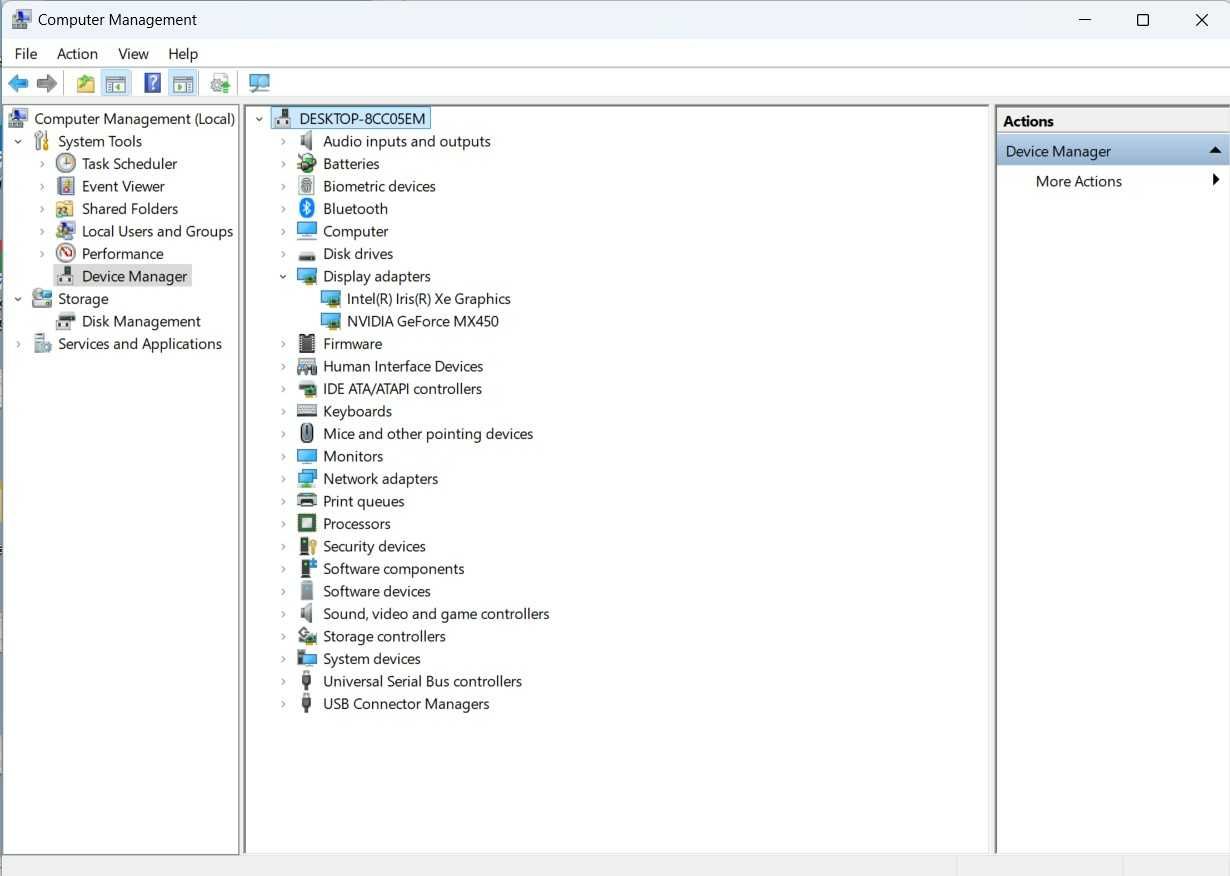Expand the Keyboards category
This screenshot has height=876, width=1230.
(x=283, y=411)
